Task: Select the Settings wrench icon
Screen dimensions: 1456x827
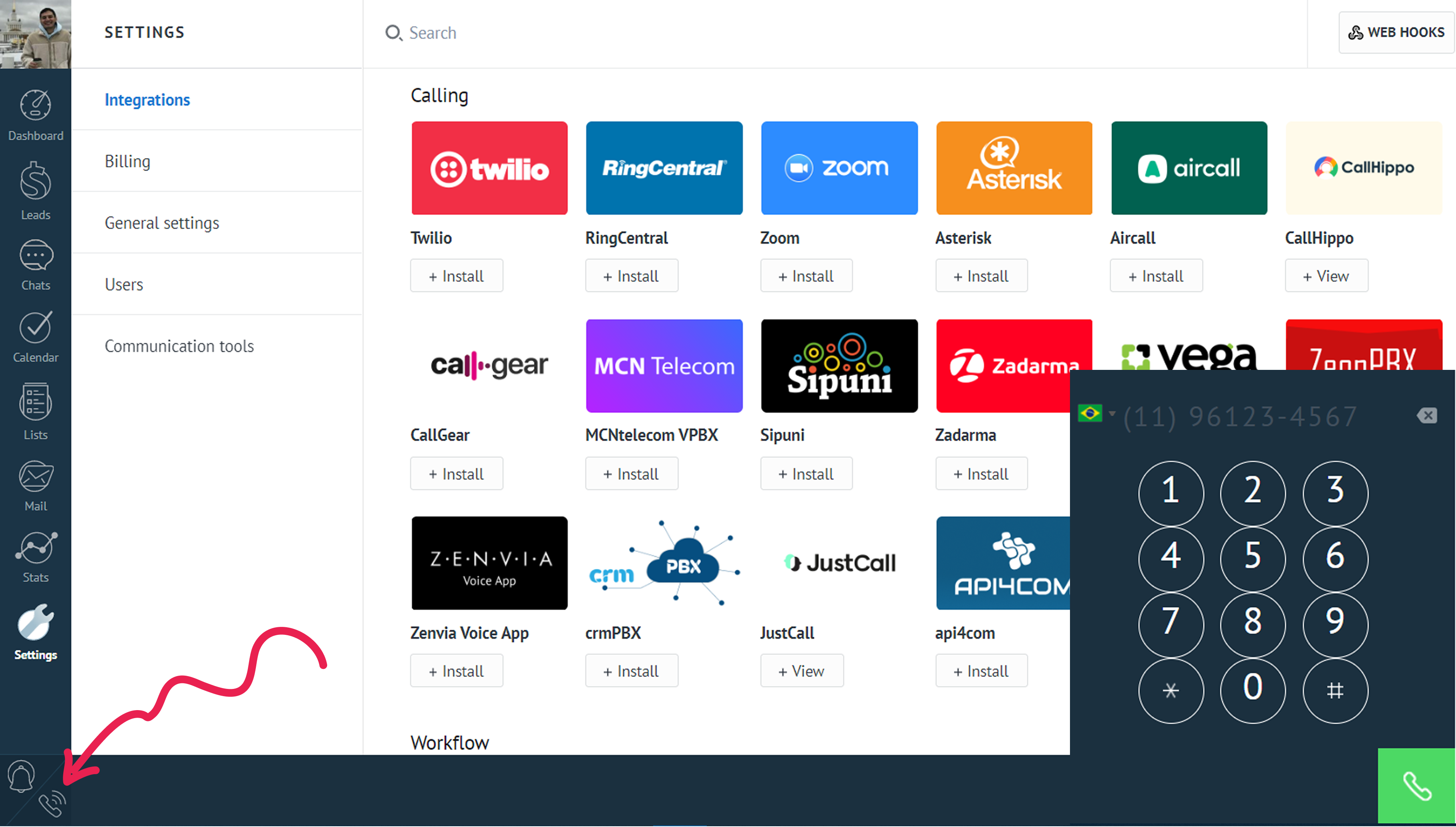Action: coord(35,622)
